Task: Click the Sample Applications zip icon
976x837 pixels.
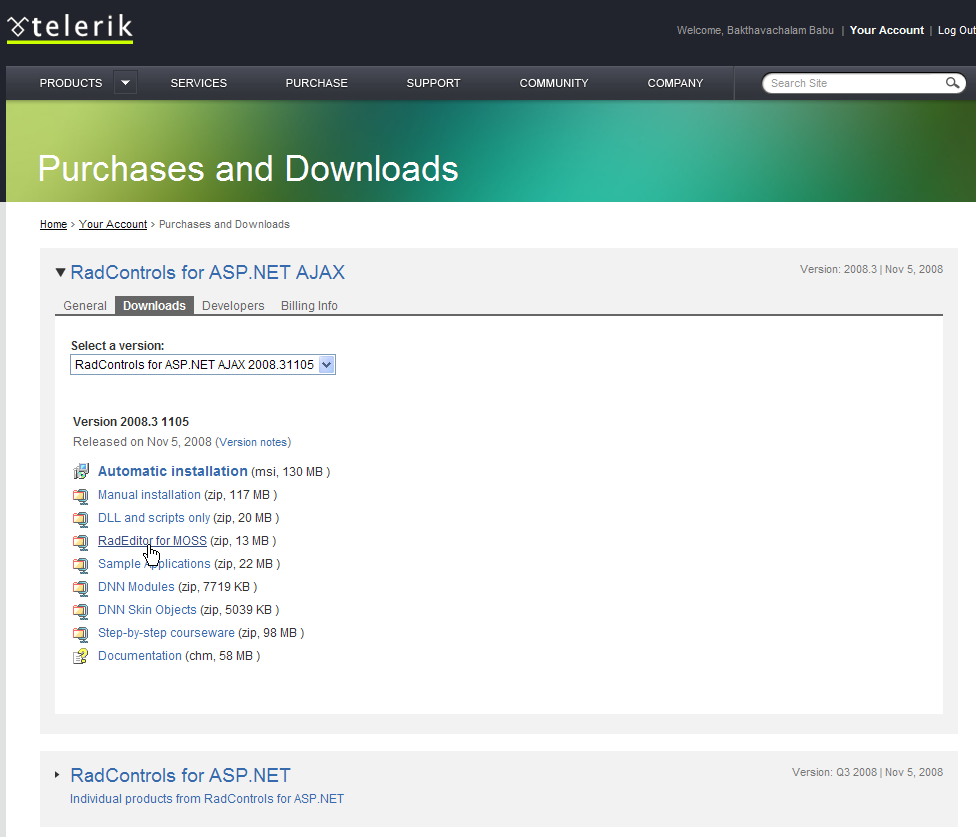Action: (x=81, y=564)
